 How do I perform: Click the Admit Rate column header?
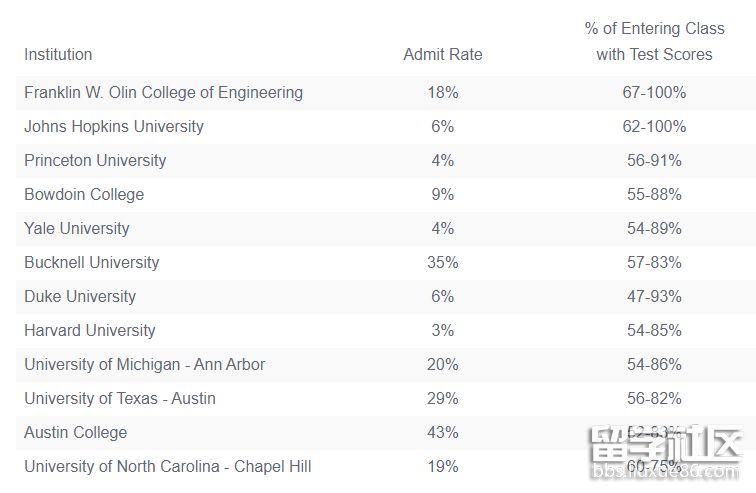pyautogui.click(x=442, y=54)
